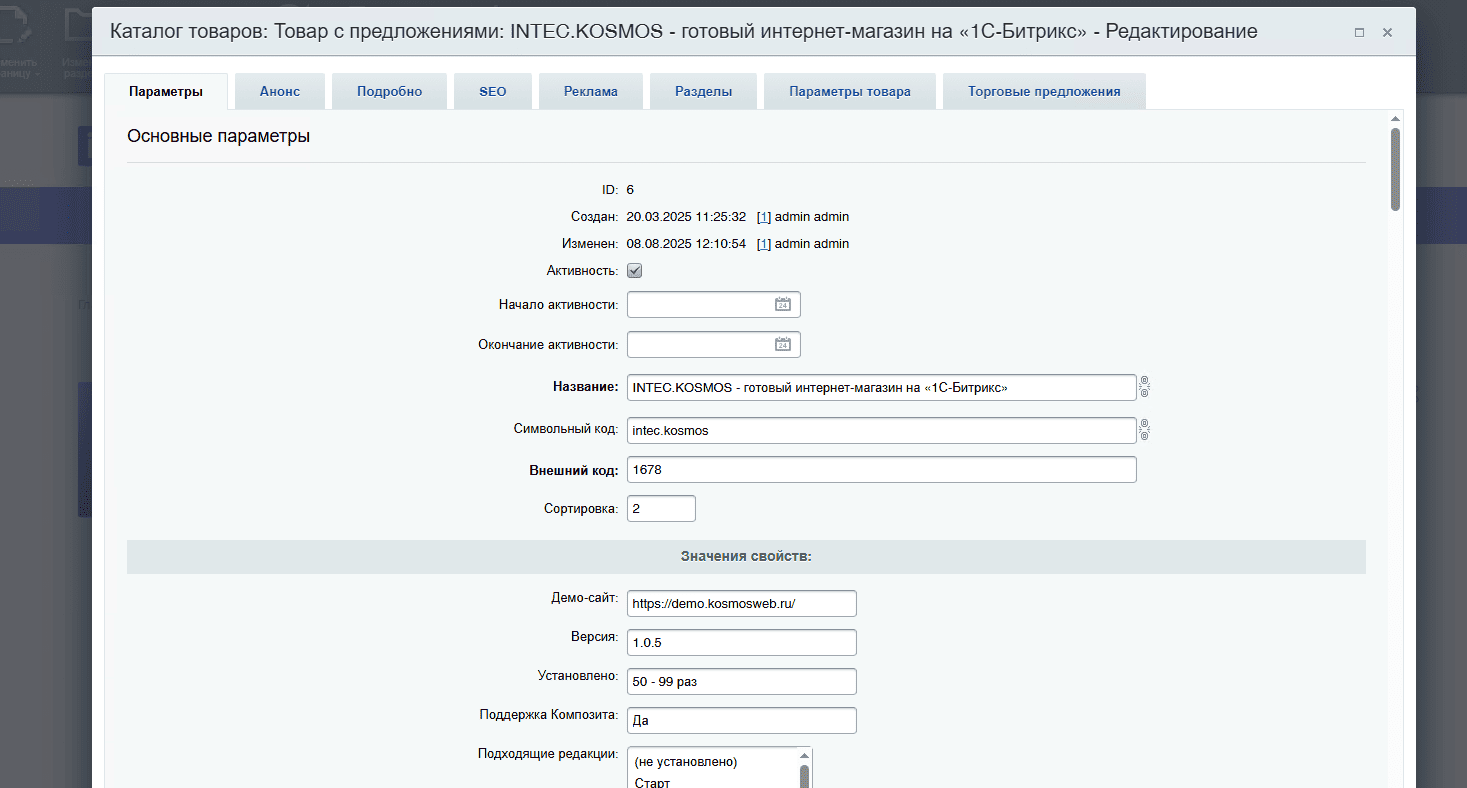Viewport: 1467px width, 788px height.
Task: Click into the Демо-сайт URL field
Action: pos(741,604)
